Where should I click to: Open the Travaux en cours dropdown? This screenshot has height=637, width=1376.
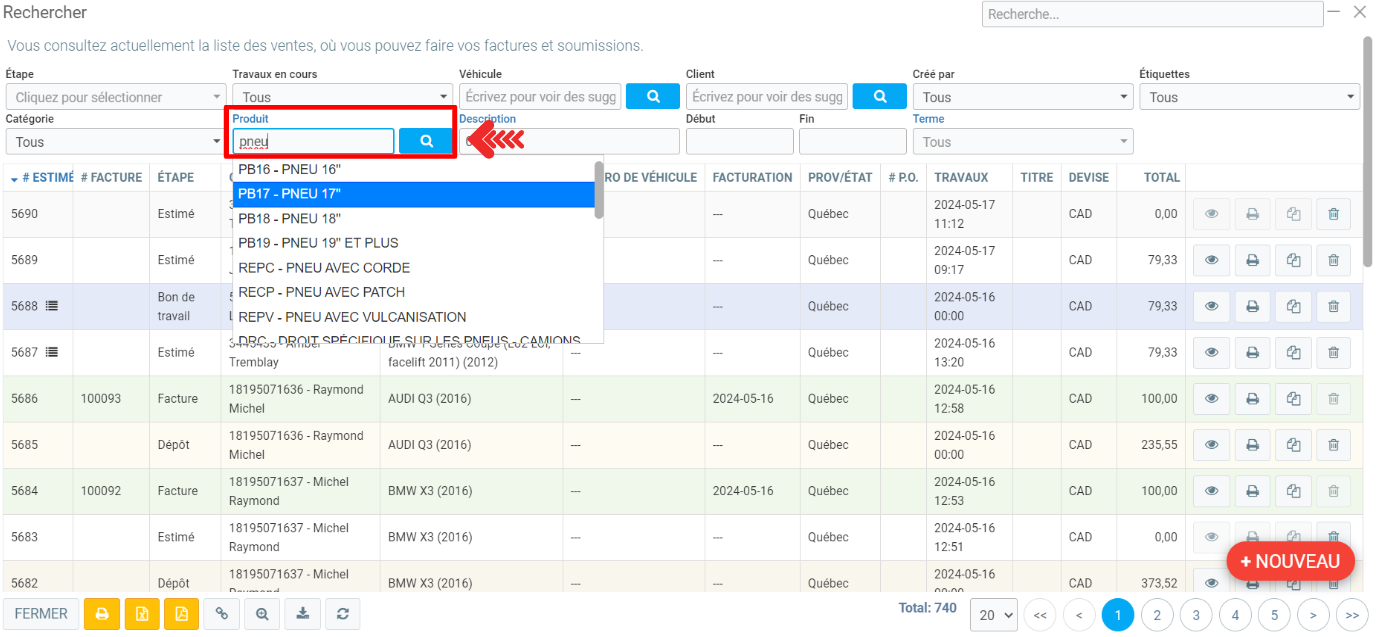click(342, 97)
